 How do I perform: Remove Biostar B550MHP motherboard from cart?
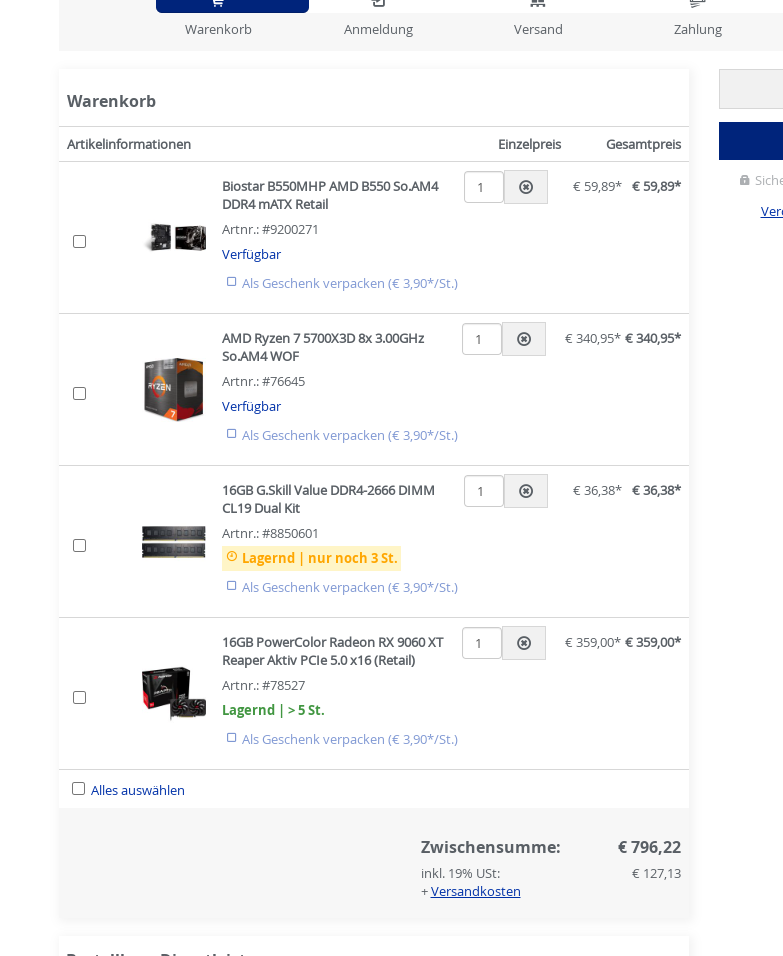tap(526, 187)
